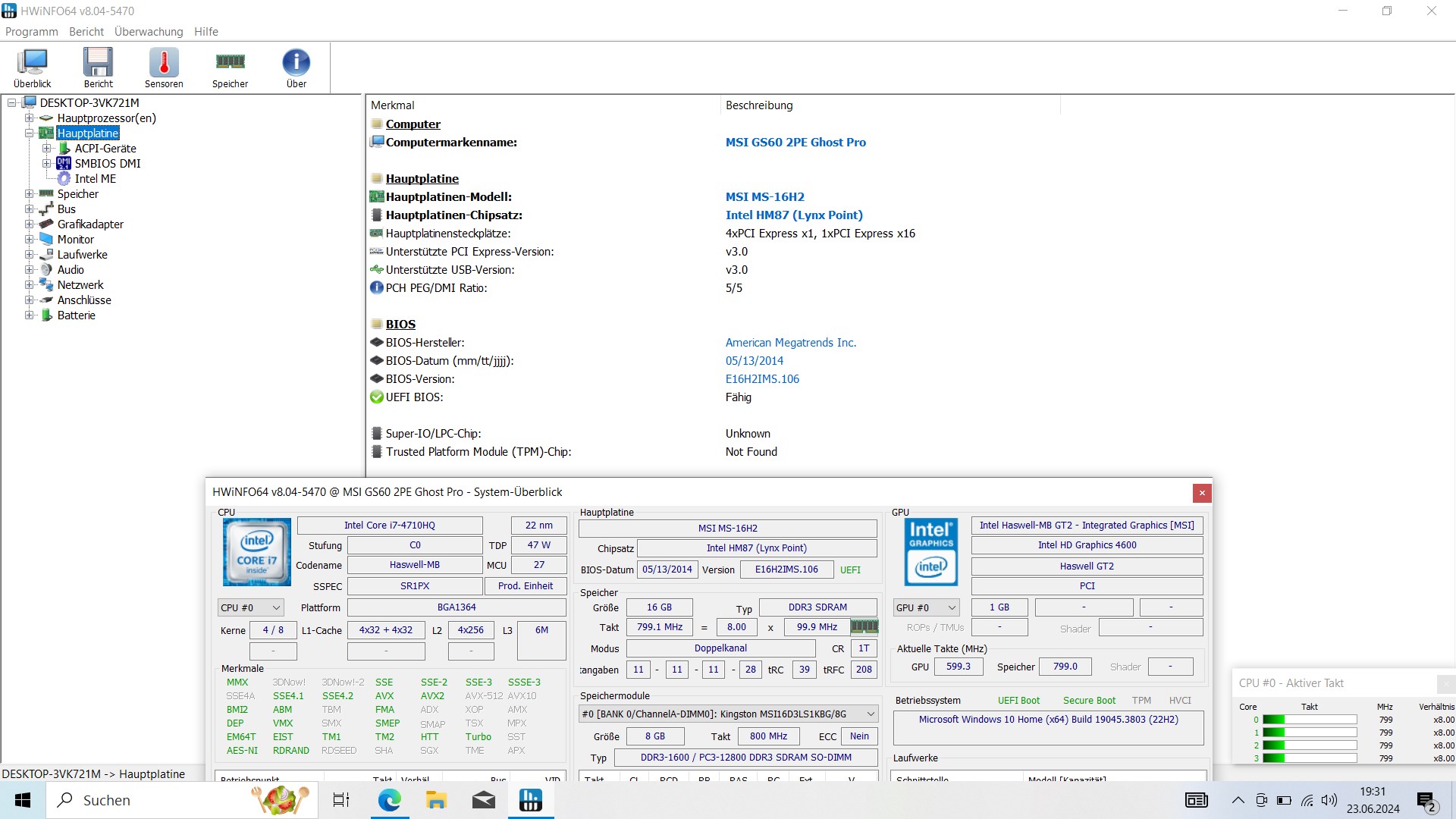1456x819 pixels.
Task: Click the Intel Core i7 logo
Action: 256,552
